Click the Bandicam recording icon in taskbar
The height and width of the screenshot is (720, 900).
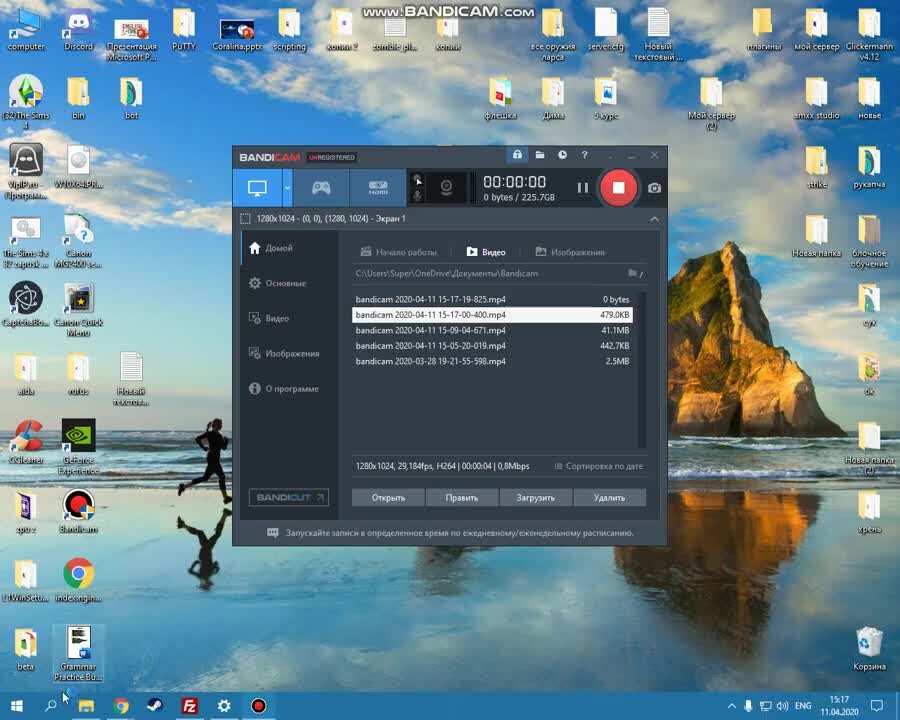pyautogui.click(x=258, y=706)
